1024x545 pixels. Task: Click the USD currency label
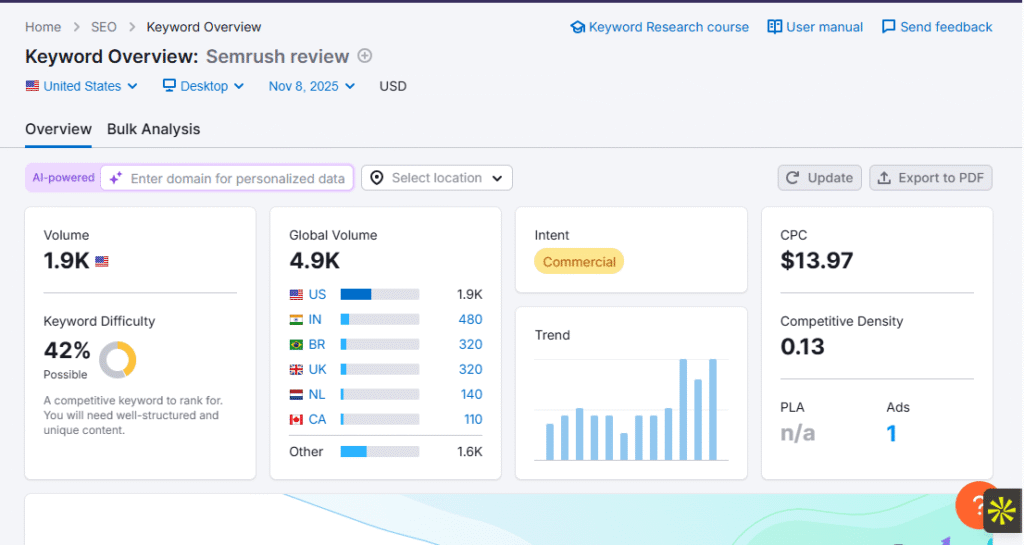coord(393,86)
